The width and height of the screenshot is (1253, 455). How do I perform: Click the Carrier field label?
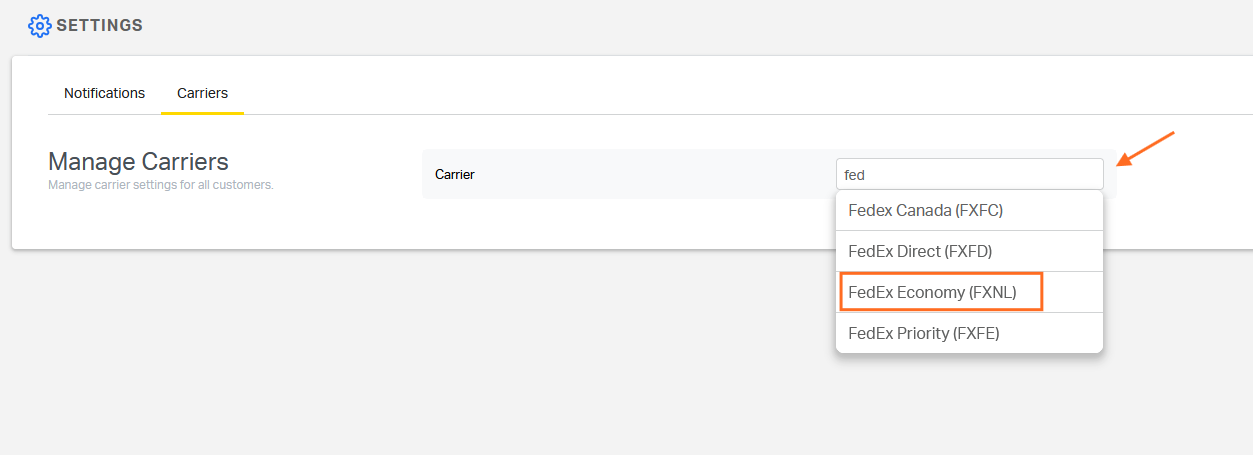[455, 174]
